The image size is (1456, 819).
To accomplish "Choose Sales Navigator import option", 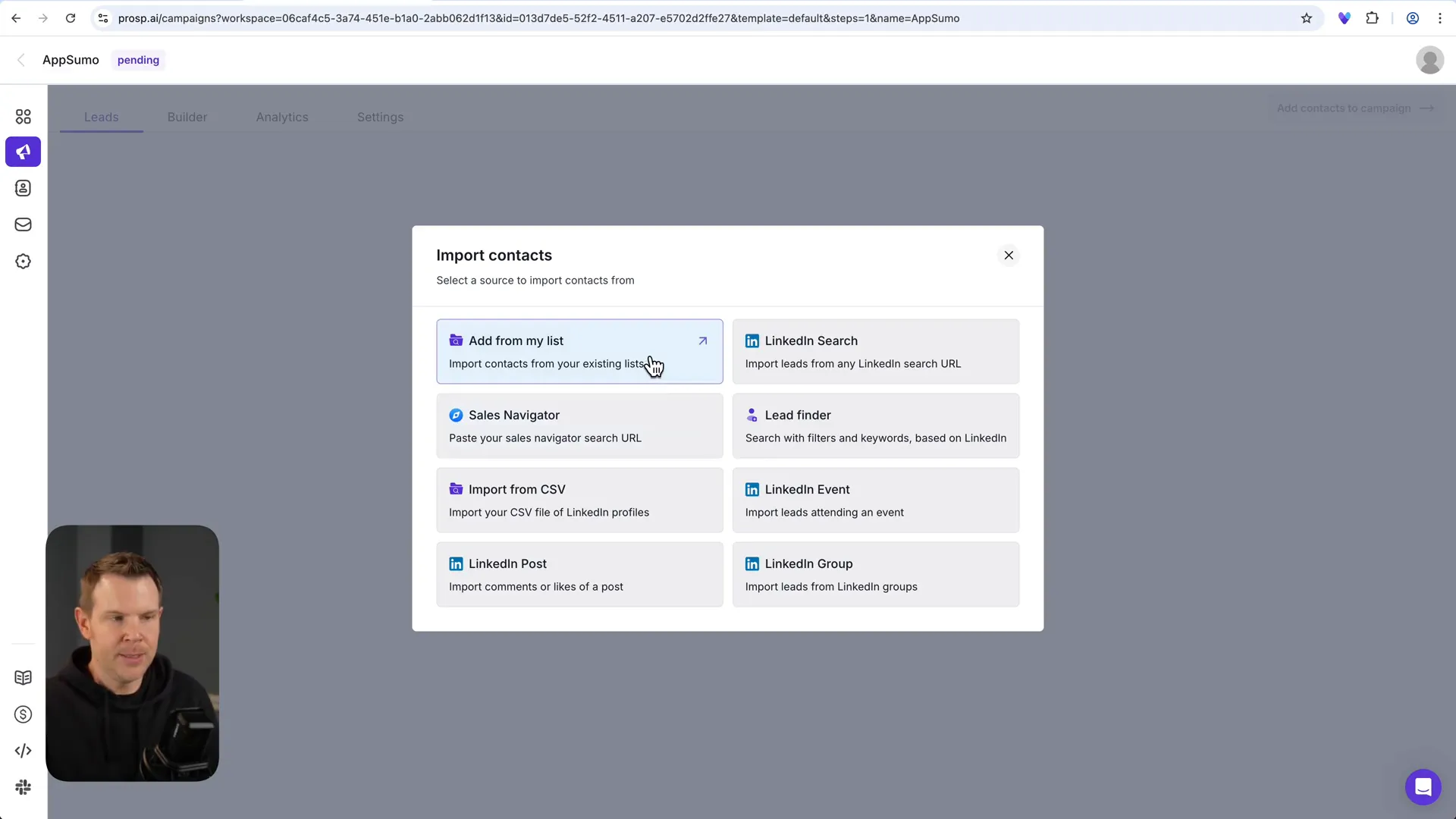I will [x=579, y=425].
